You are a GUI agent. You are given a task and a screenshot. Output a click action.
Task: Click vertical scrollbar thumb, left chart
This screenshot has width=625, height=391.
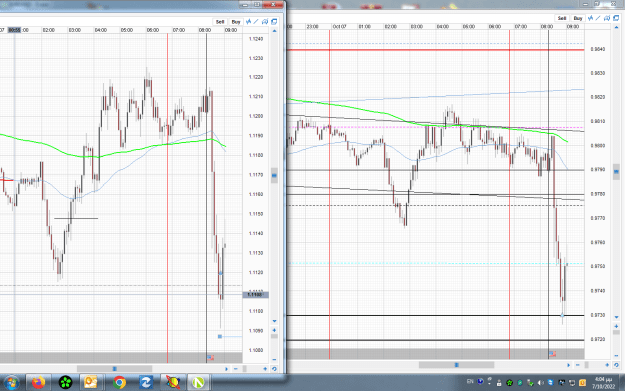(x=274, y=175)
